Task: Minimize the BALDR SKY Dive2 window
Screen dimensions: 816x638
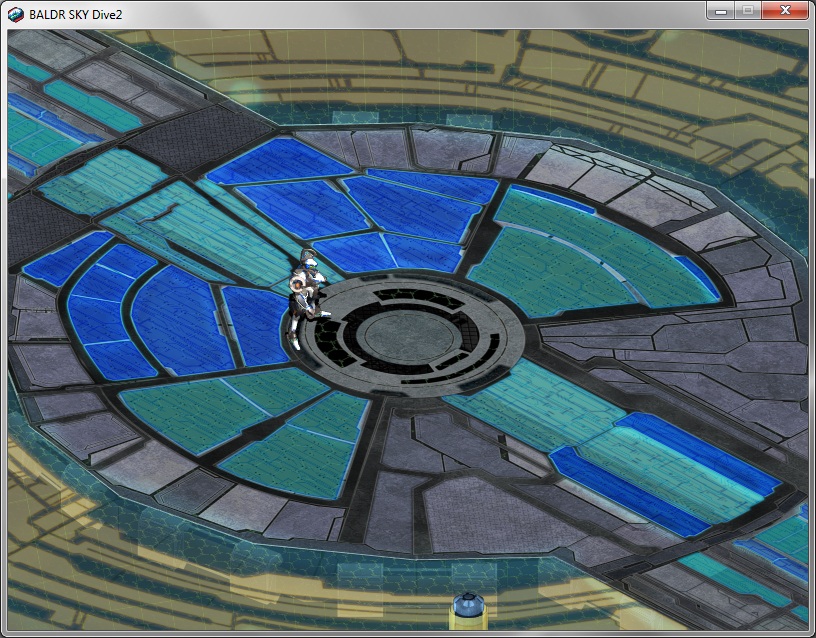Action: click(721, 11)
